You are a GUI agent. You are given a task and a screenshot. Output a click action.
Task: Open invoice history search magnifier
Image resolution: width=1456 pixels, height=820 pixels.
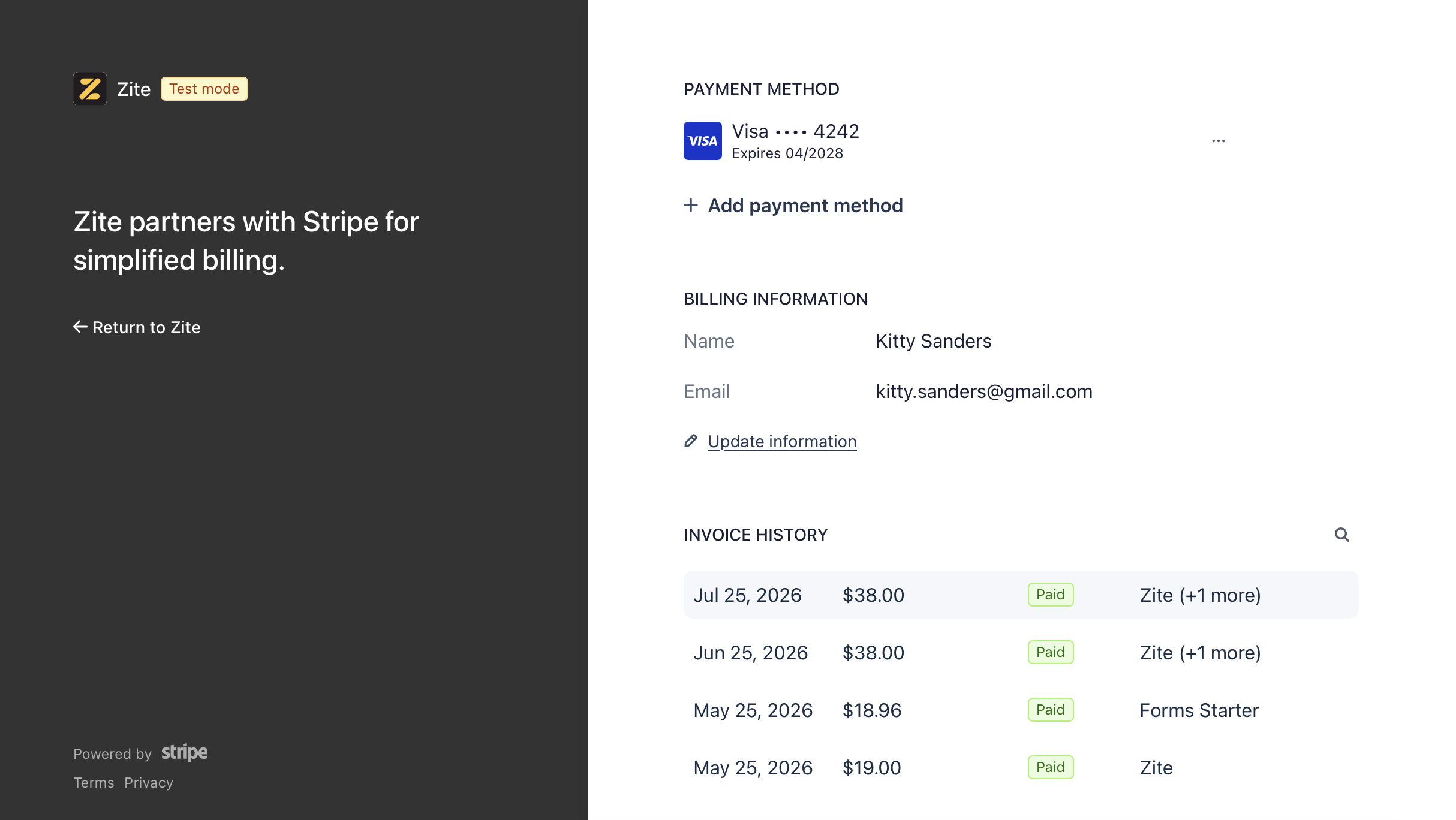(1341, 535)
